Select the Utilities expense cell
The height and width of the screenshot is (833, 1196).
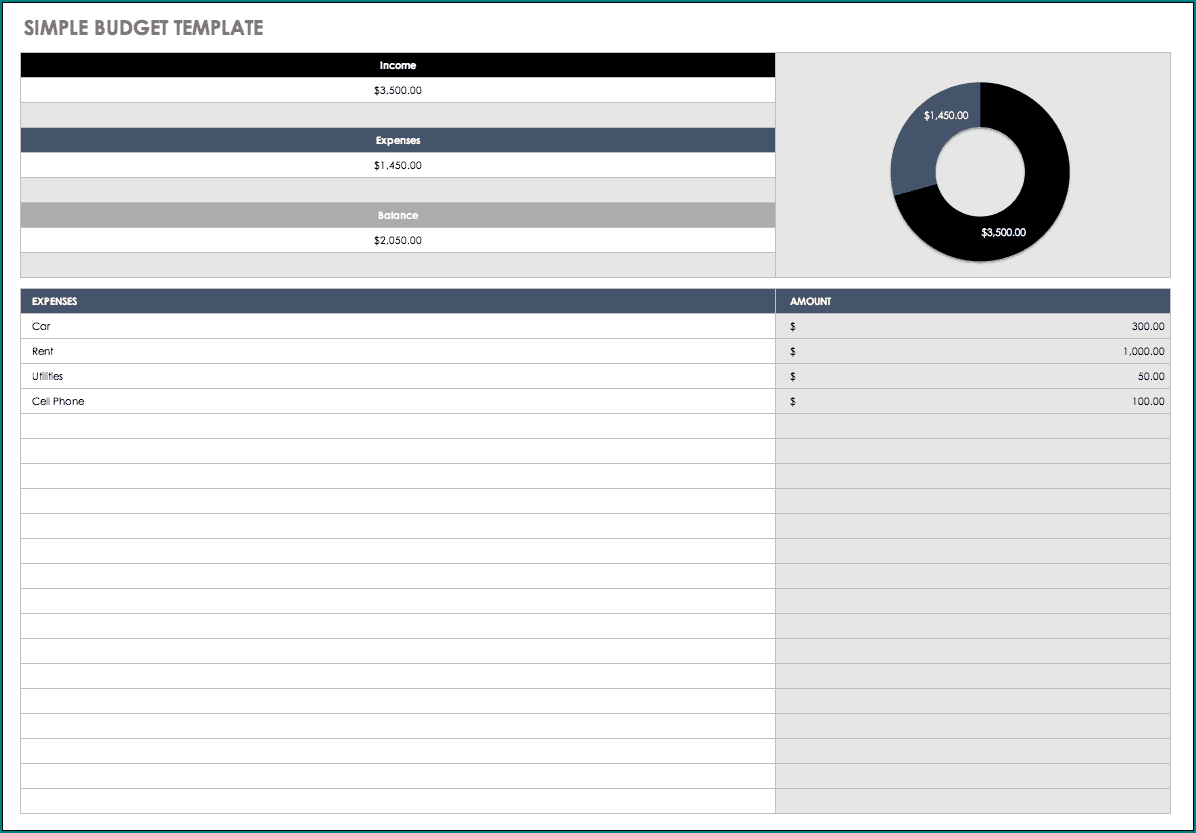[x=397, y=376]
